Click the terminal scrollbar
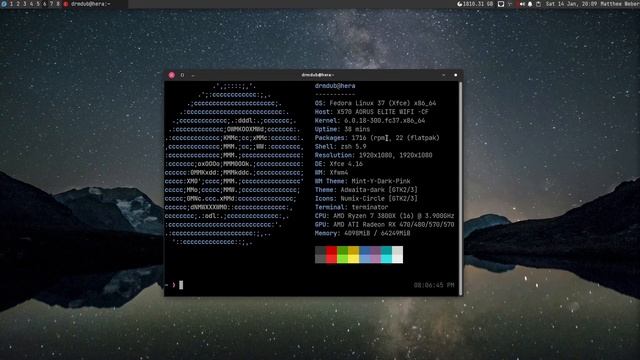Viewport: 640px width, 360px height. [x=461, y=189]
